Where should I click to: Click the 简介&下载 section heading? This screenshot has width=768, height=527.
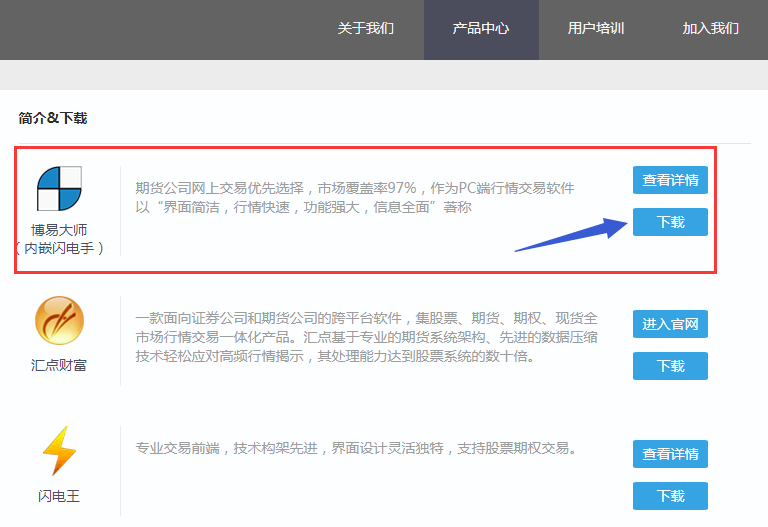tap(53, 118)
